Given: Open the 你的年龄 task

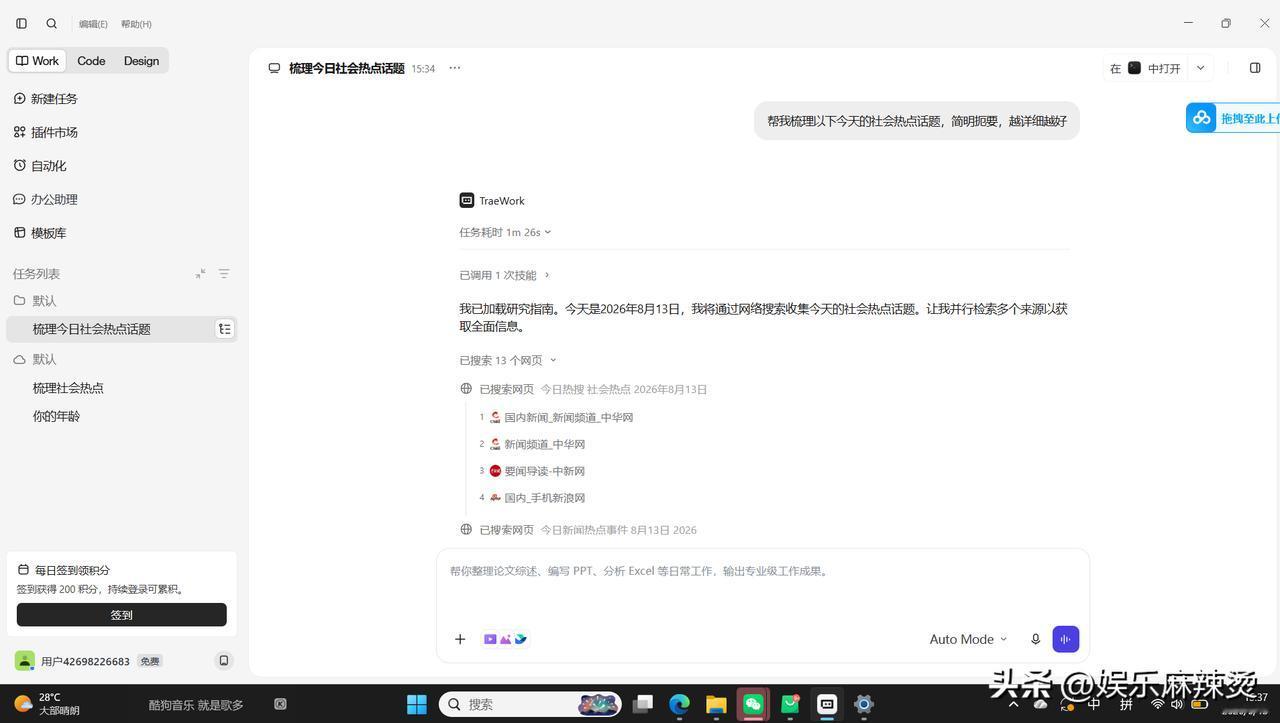Looking at the screenshot, I should 56,416.
